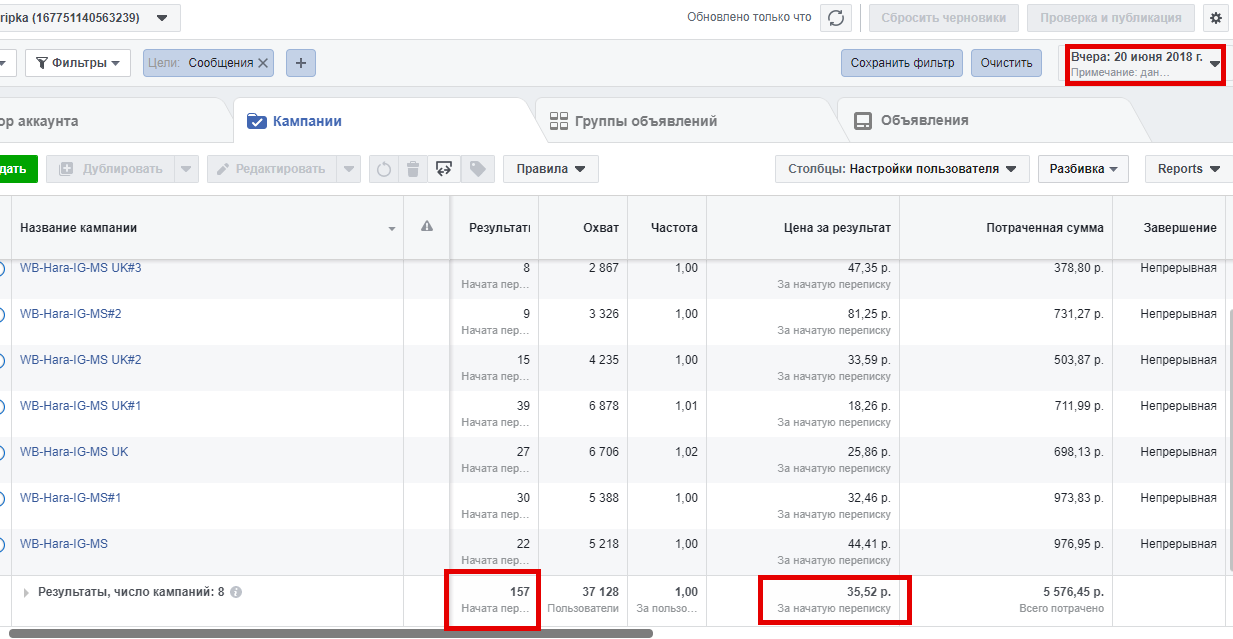Expand the results summary row triangle

[x=26, y=593]
